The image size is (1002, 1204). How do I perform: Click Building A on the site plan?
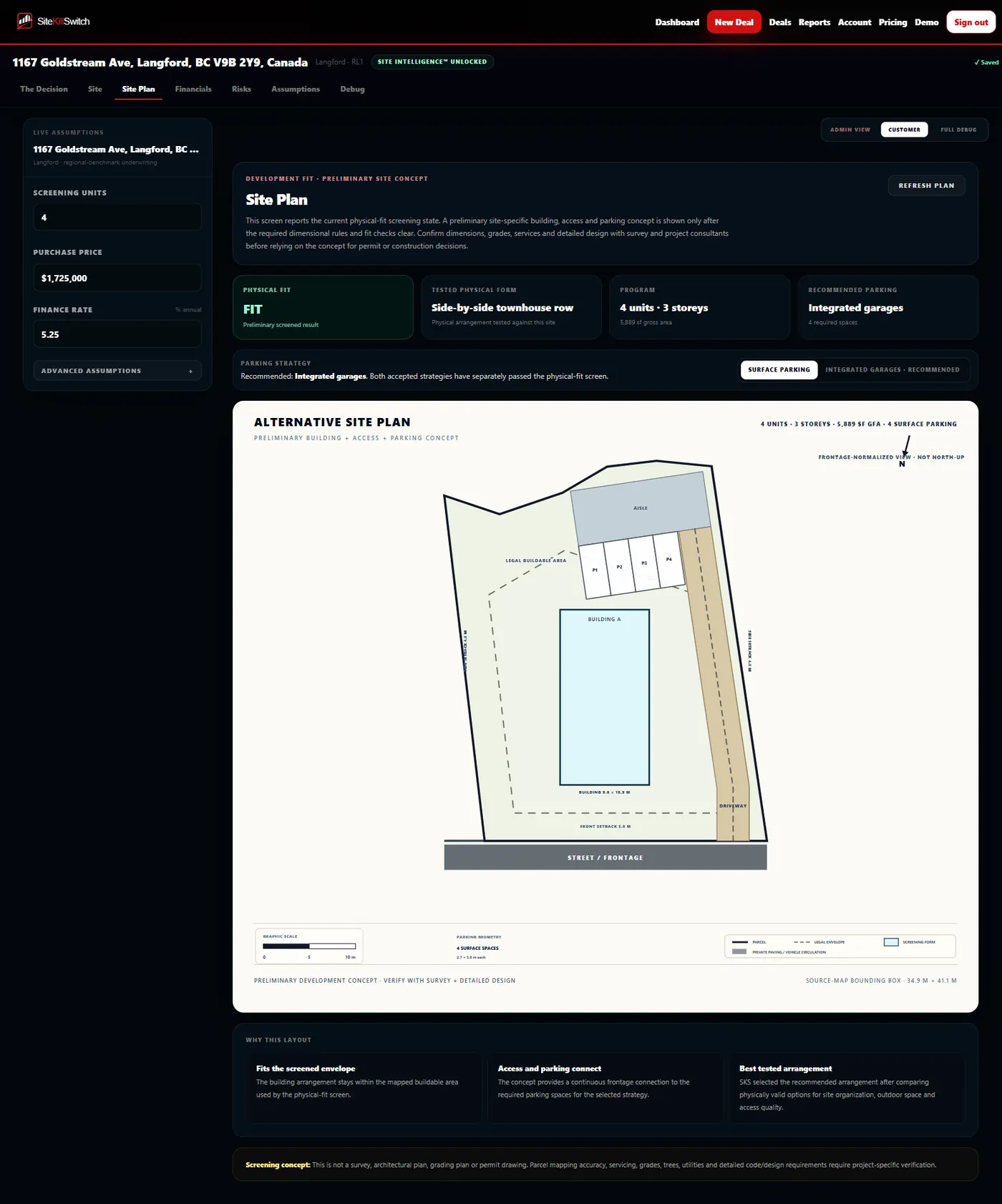tap(605, 697)
